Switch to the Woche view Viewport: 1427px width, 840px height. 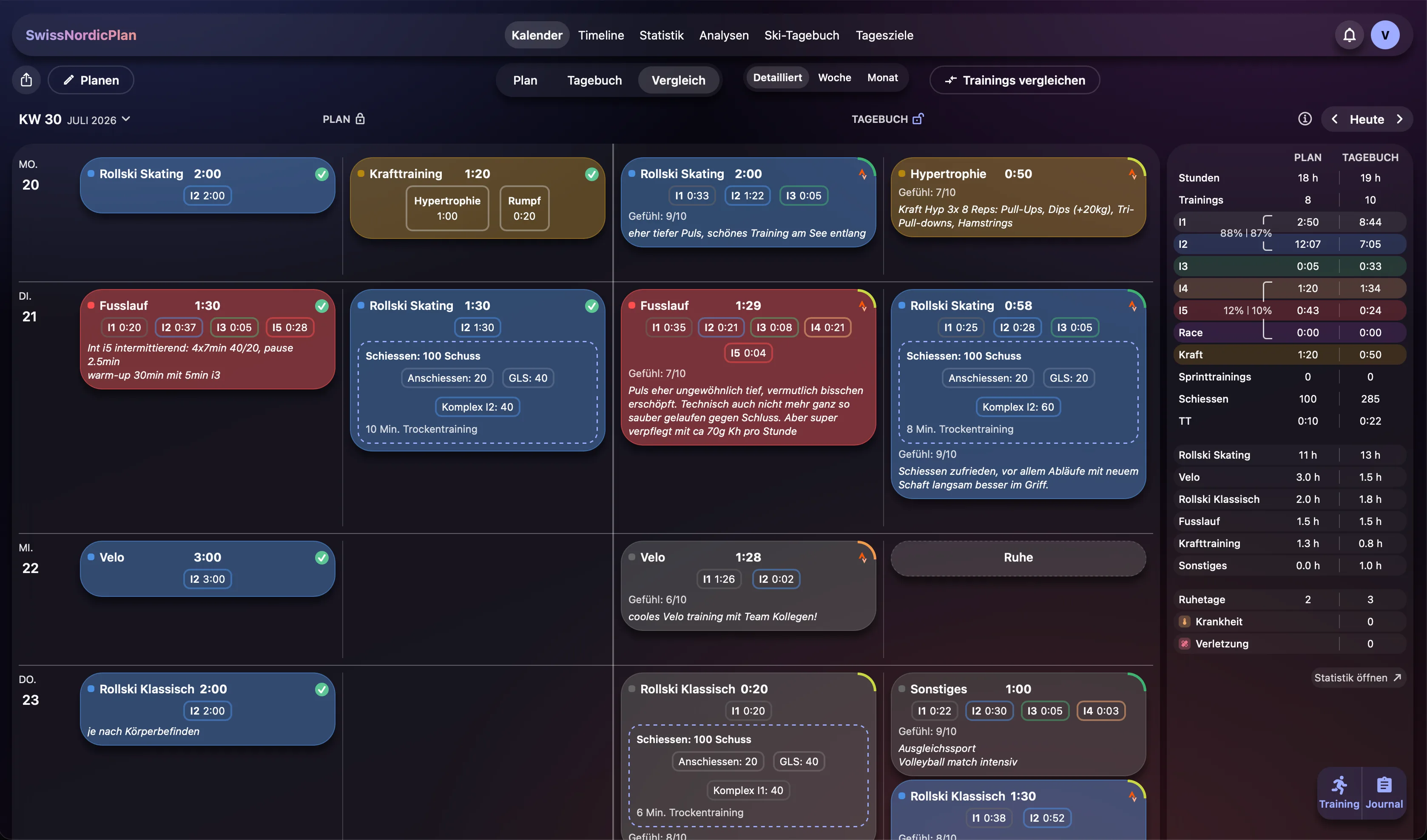(834, 77)
